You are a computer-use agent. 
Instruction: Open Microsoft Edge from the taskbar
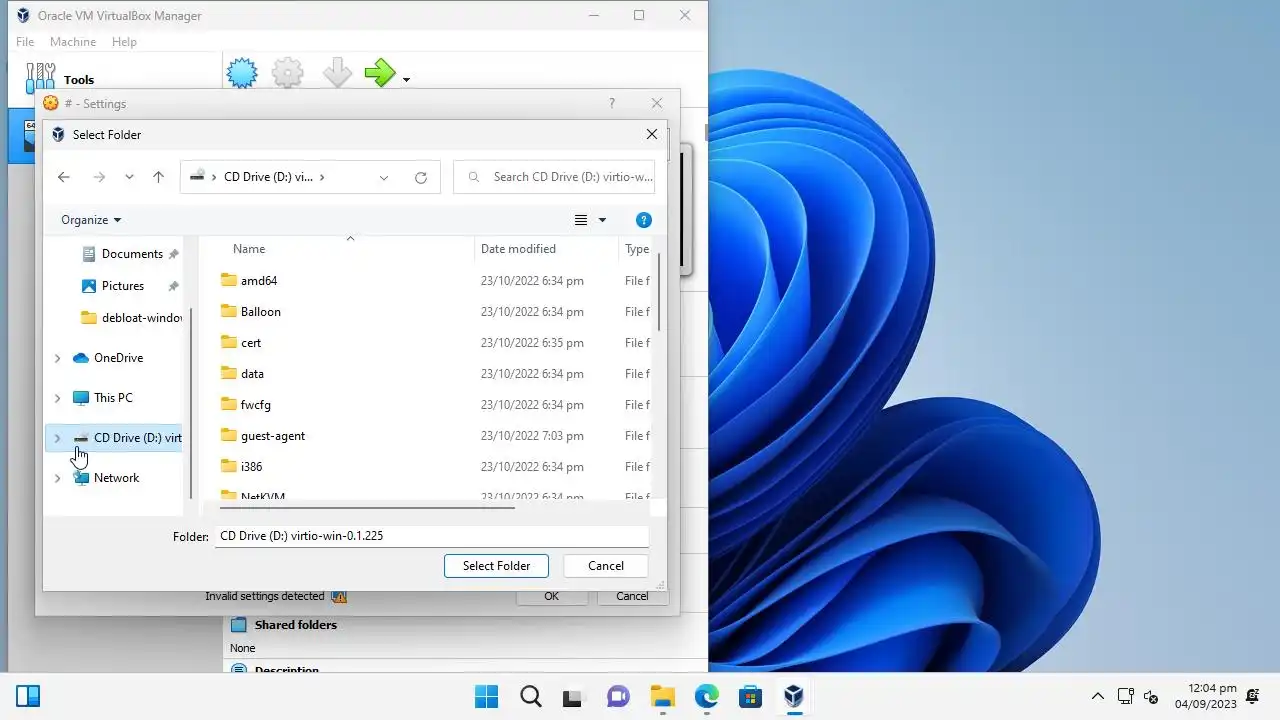point(706,696)
